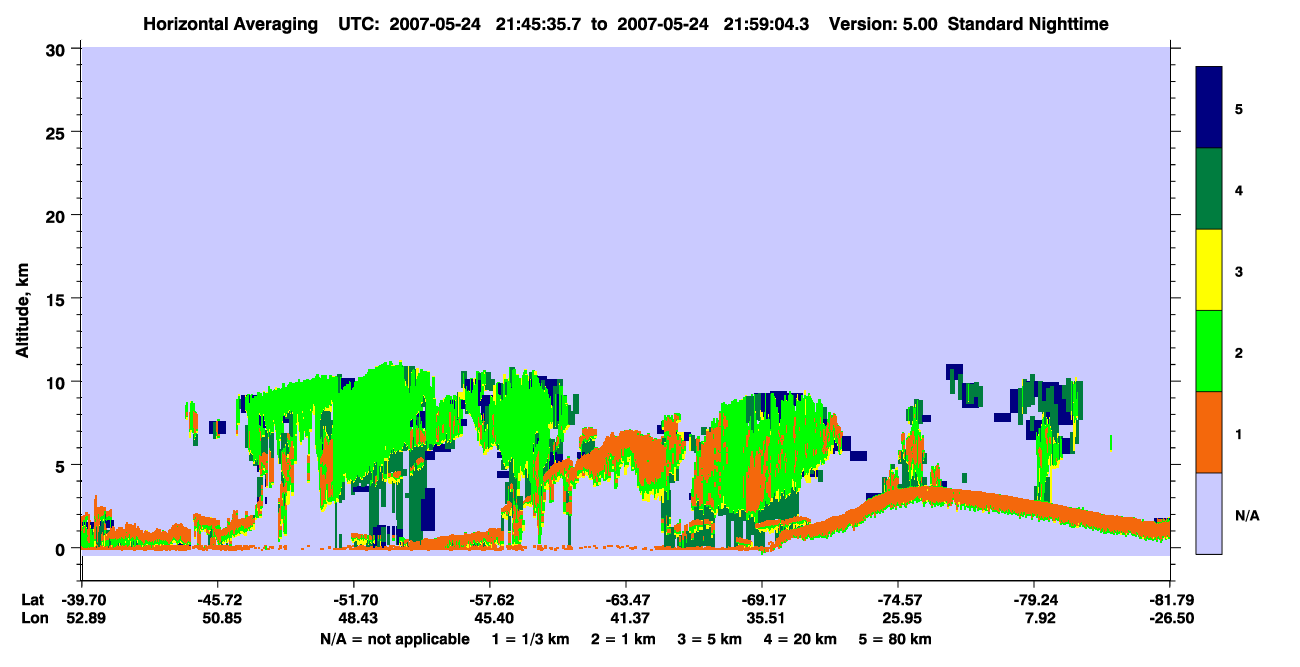Click the dark blue color bar segment labeled 5

point(1209,108)
